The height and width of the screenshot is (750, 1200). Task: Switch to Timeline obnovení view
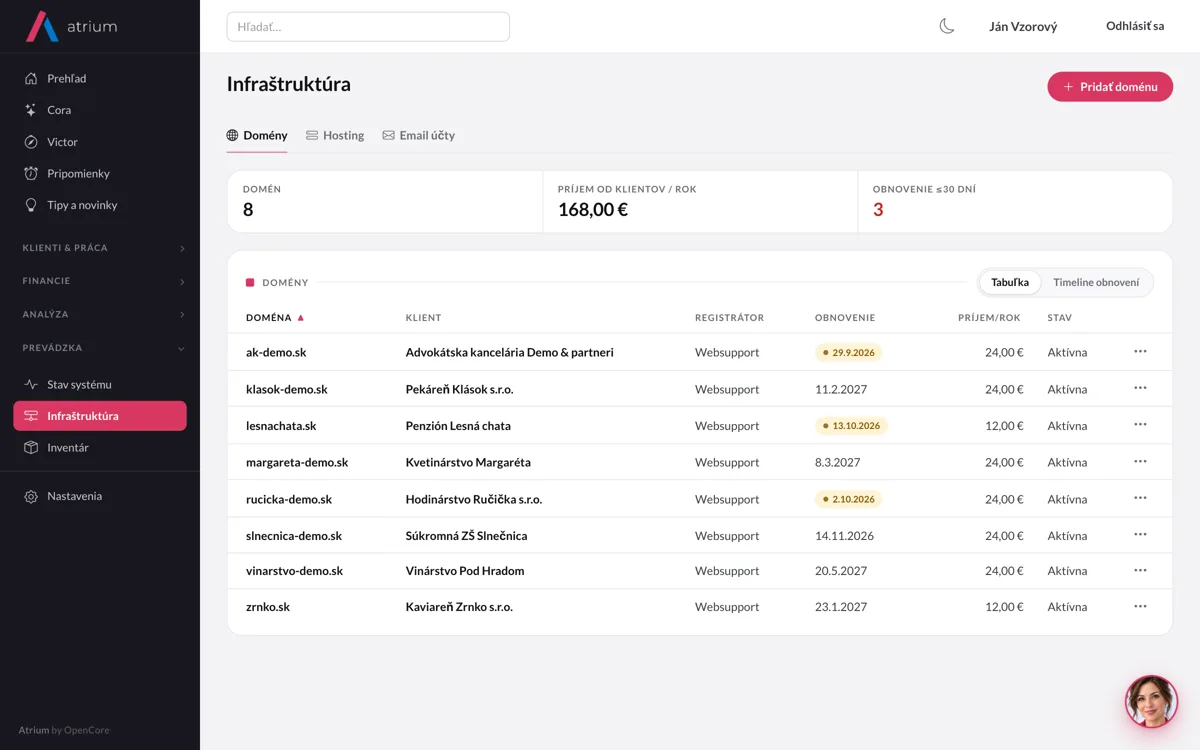pyautogui.click(x=1096, y=282)
